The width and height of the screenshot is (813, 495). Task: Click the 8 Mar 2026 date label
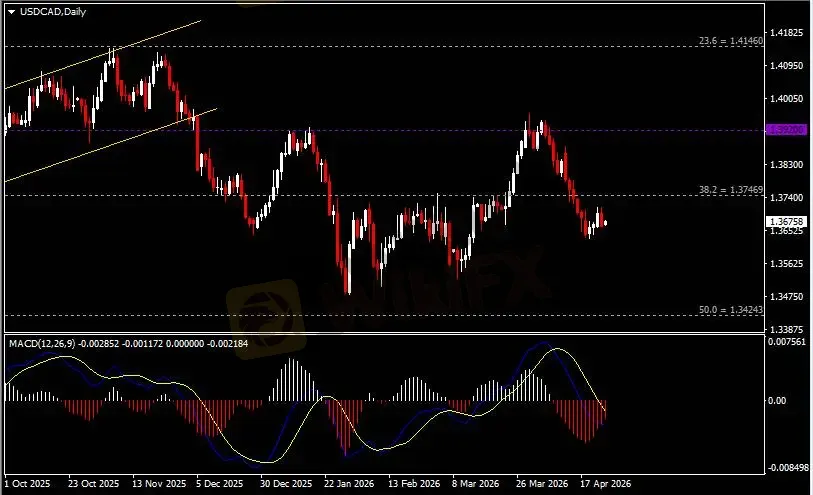[x=475, y=483]
